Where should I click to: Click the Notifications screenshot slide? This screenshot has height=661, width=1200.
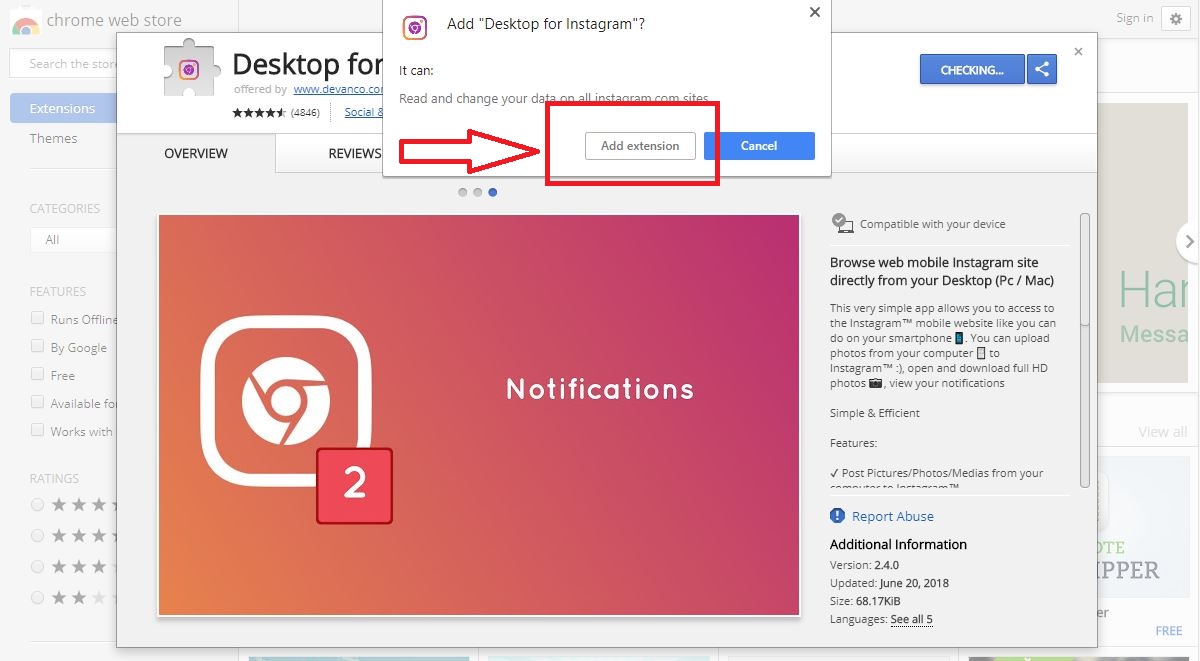[479, 415]
